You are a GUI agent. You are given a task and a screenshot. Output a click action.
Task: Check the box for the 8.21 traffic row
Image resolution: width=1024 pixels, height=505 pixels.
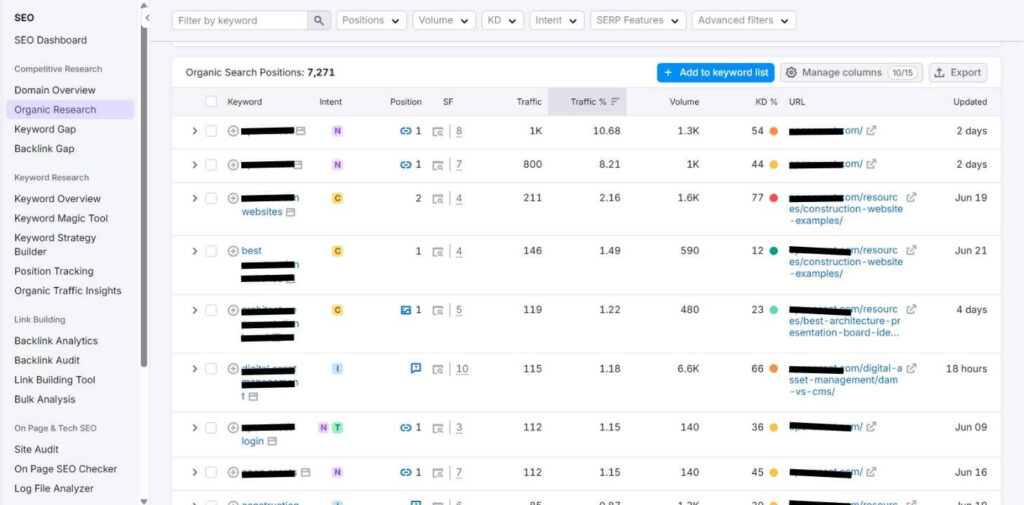point(211,165)
